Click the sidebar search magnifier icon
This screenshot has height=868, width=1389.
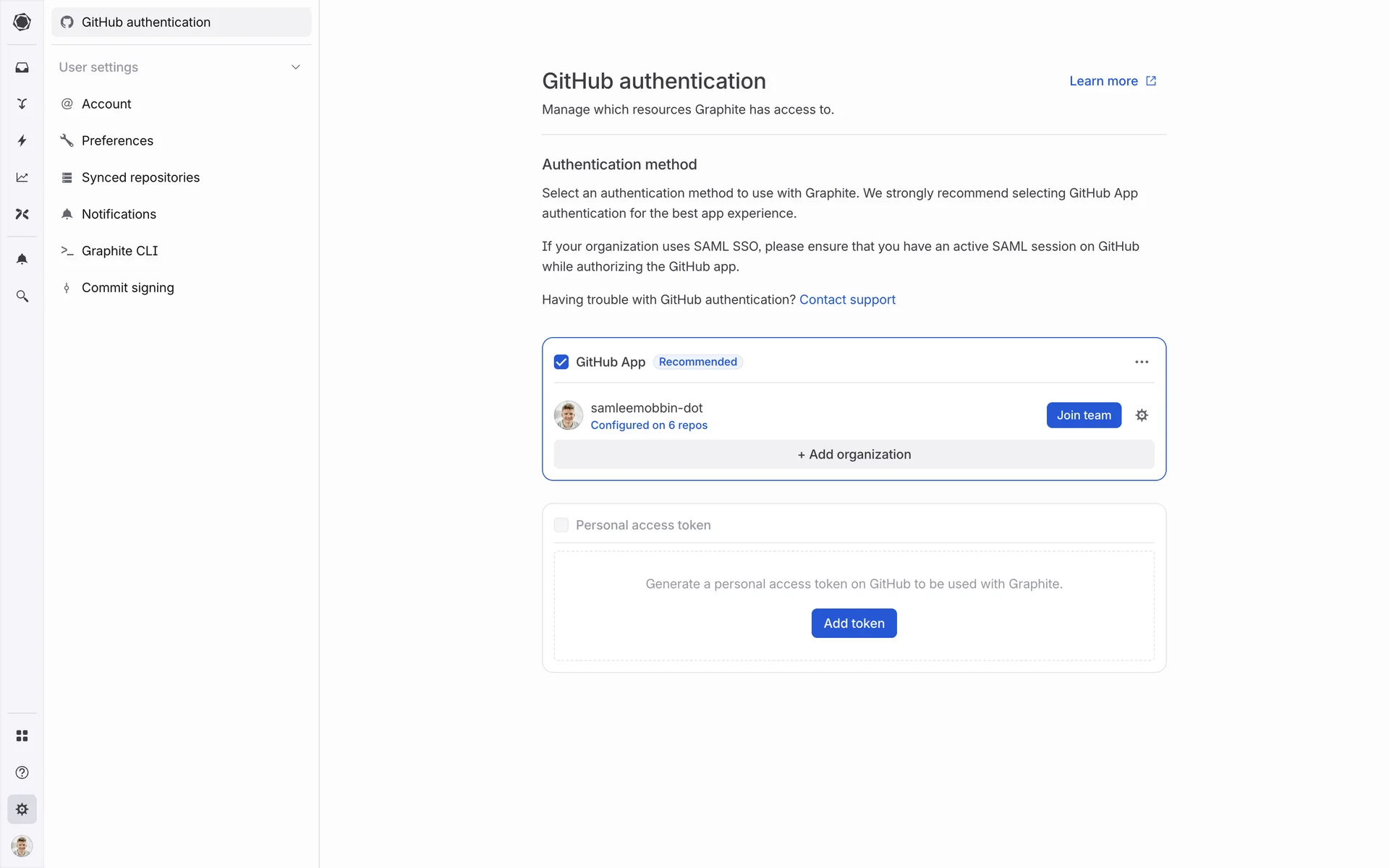coord(22,297)
